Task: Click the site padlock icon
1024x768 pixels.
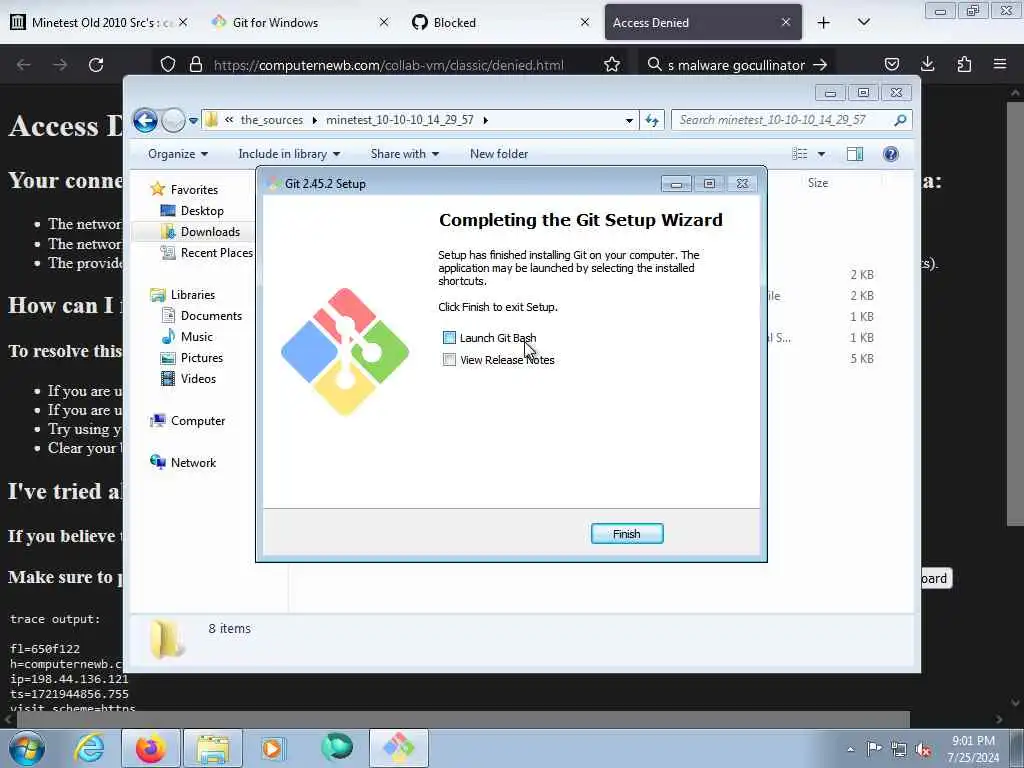Action: 195,65
